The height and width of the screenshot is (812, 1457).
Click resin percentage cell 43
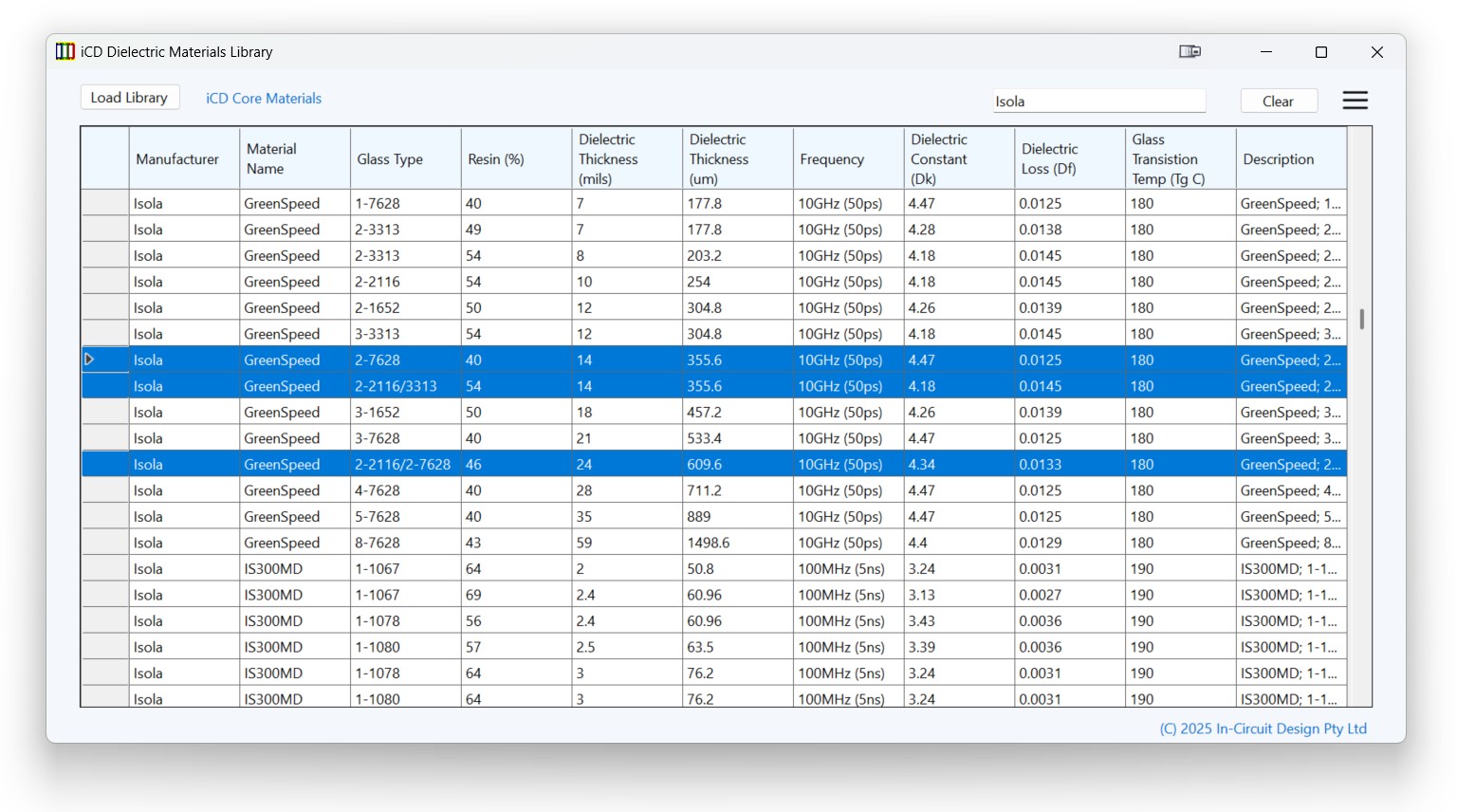516,543
